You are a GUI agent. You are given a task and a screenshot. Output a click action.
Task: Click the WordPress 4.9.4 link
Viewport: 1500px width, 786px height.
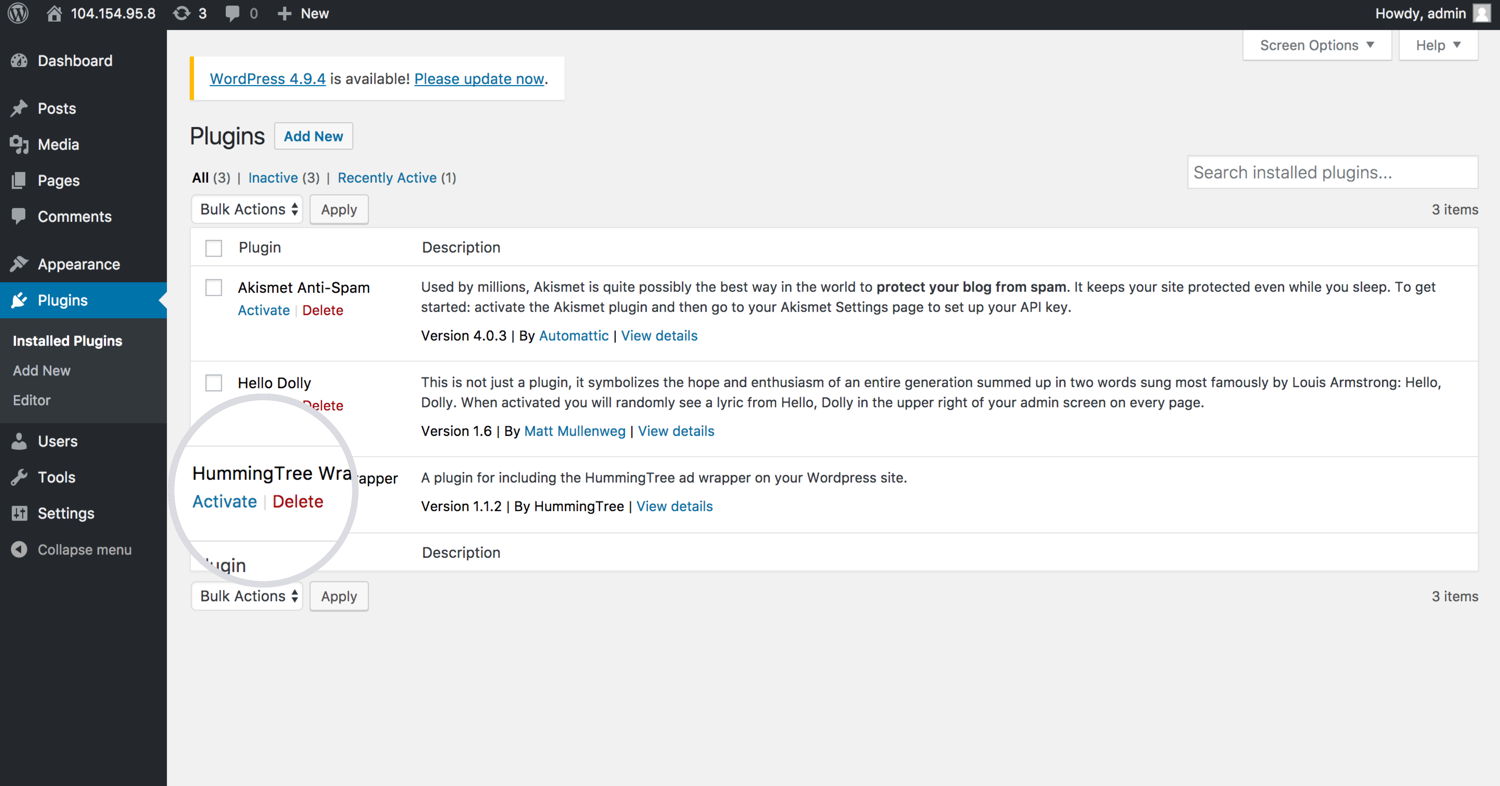(x=267, y=79)
